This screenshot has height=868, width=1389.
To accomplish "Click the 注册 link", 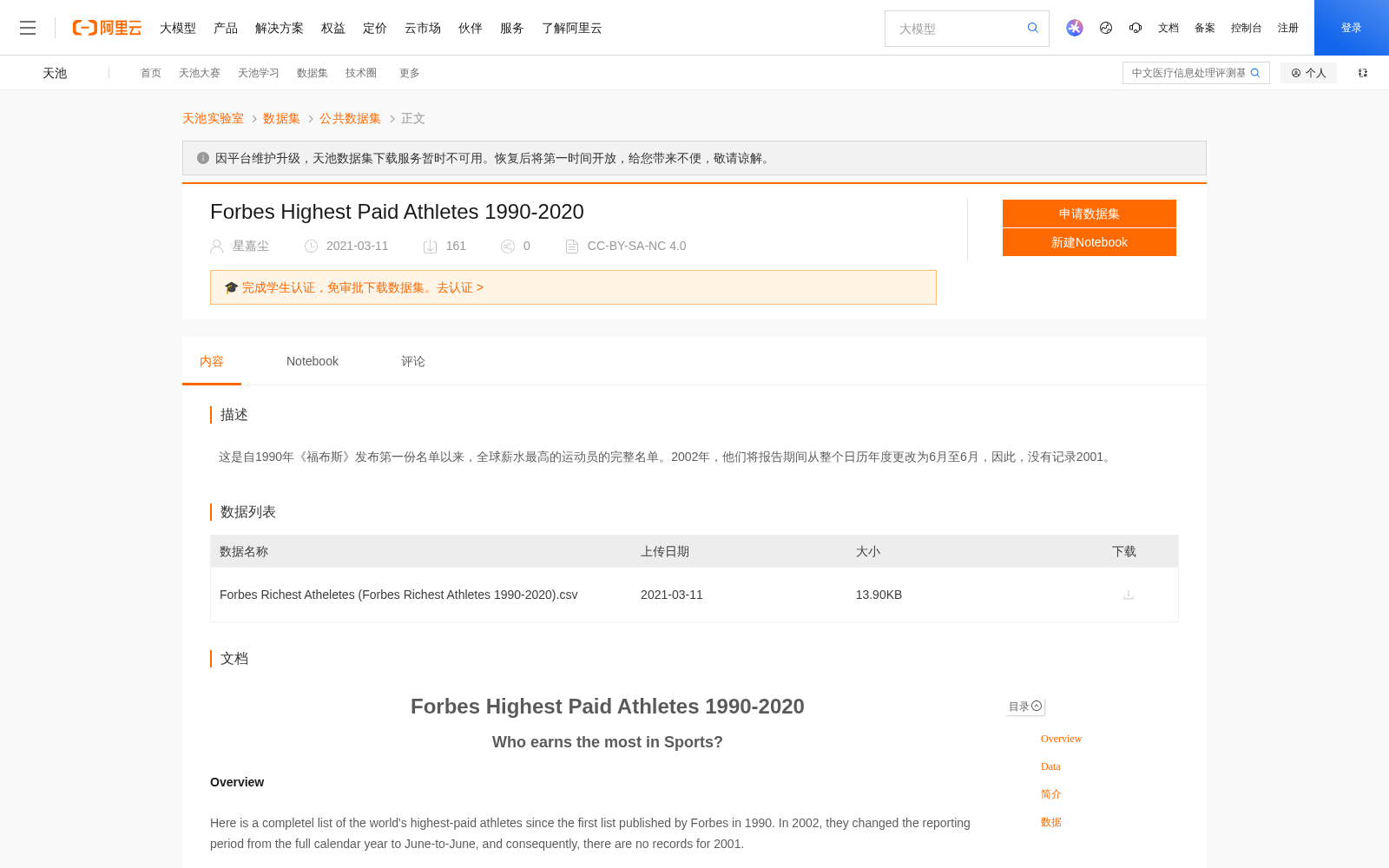I will click(x=1288, y=28).
